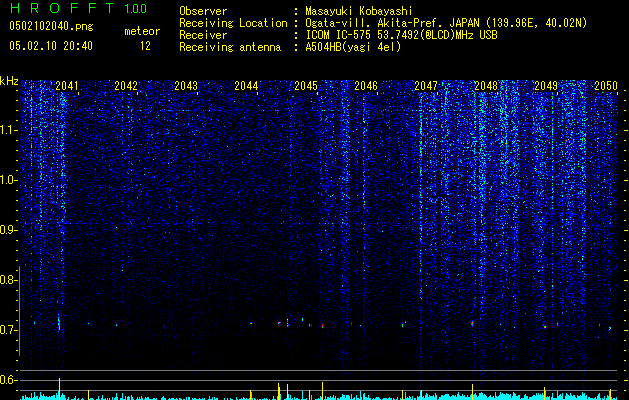Click the HROFFT program title

point(62,8)
